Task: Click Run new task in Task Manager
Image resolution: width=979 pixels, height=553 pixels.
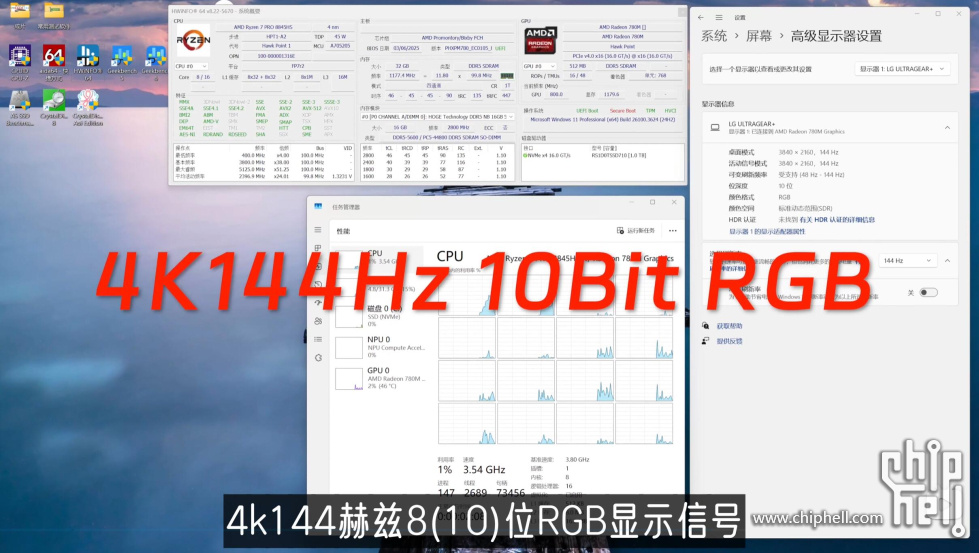Action: pyautogui.click(x=636, y=231)
